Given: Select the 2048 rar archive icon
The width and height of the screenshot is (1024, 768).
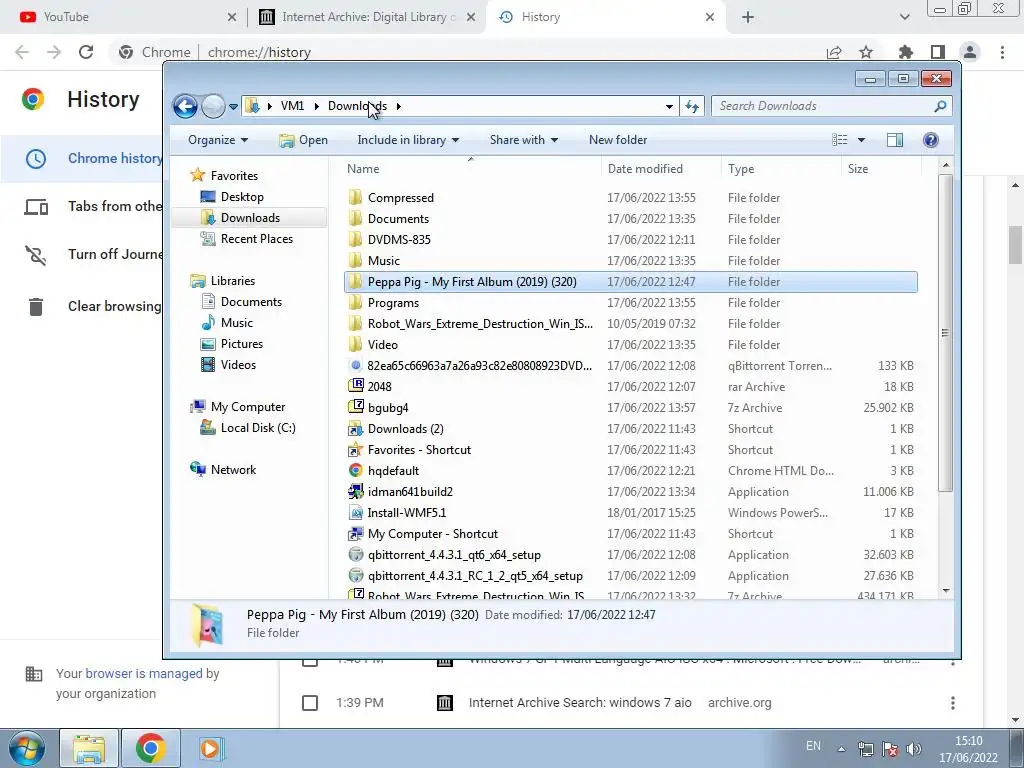Looking at the screenshot, I should (x=355, y=386).
